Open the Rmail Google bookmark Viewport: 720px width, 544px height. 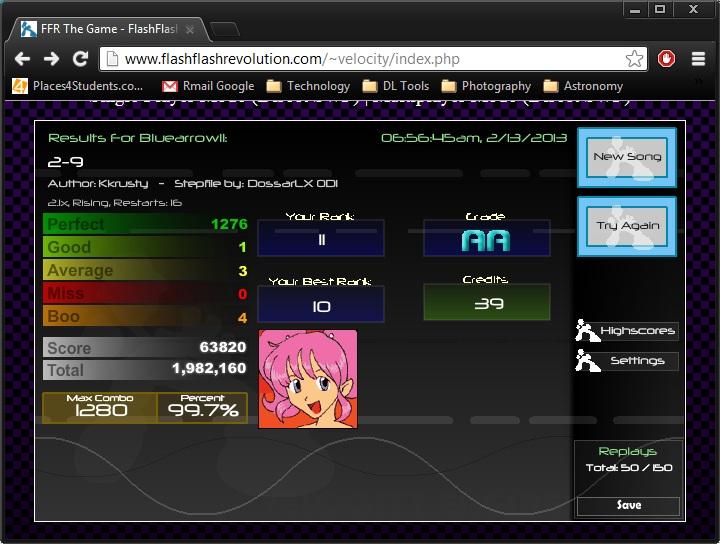[x=208, y=86]
